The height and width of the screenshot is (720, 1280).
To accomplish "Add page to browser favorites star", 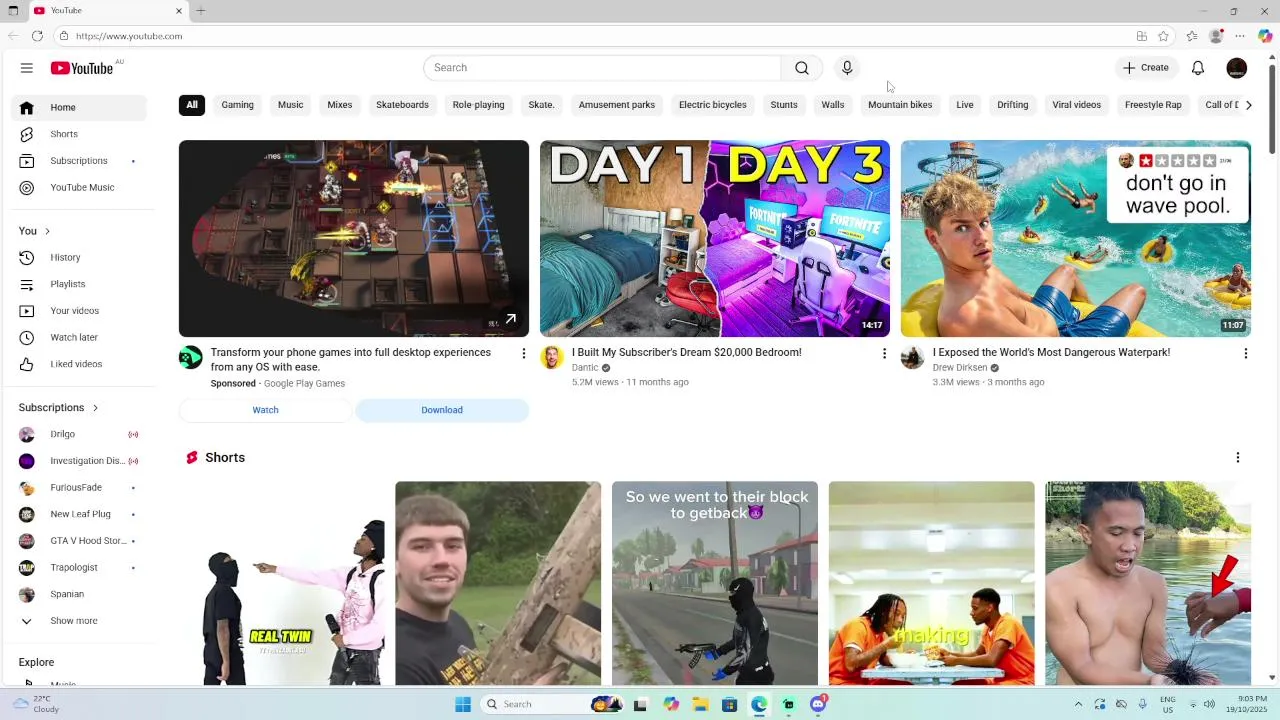I will pos(1163,36).
